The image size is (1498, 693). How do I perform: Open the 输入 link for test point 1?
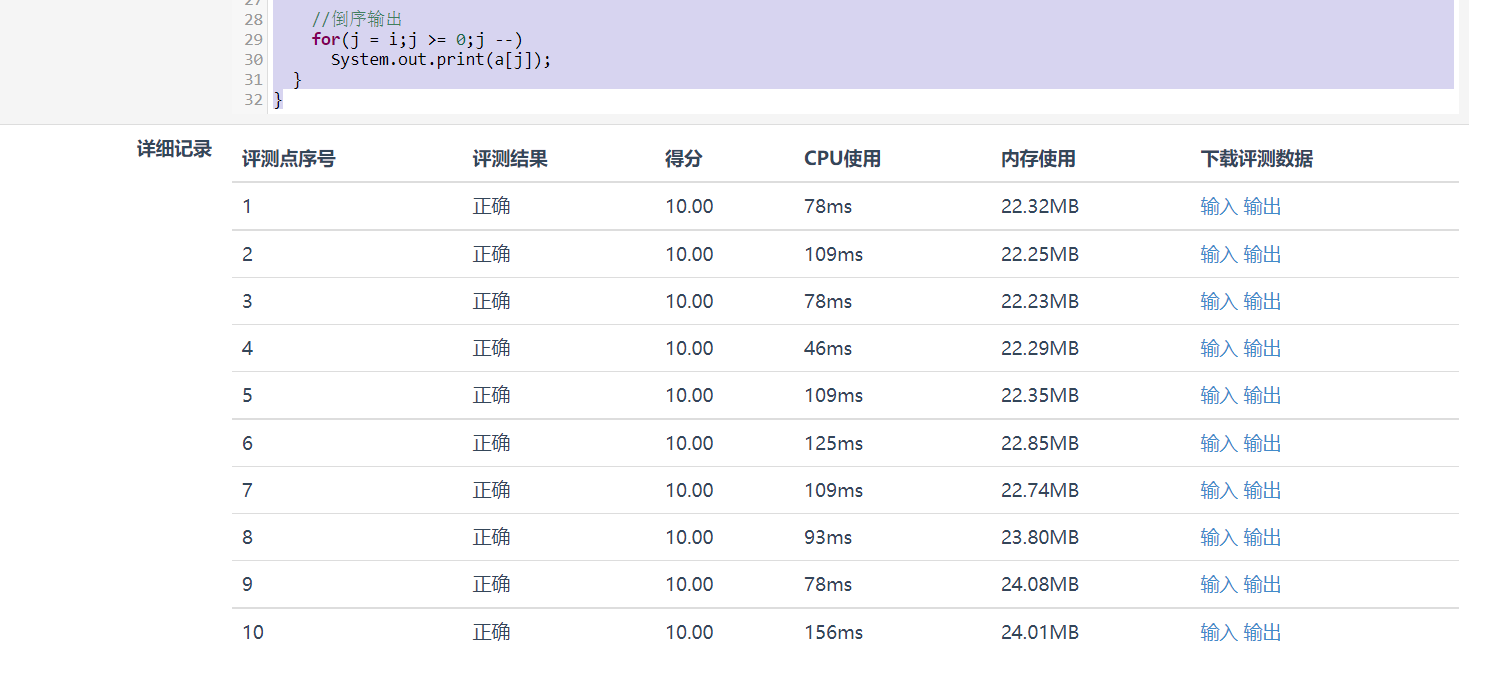[x=1219, y=207]
